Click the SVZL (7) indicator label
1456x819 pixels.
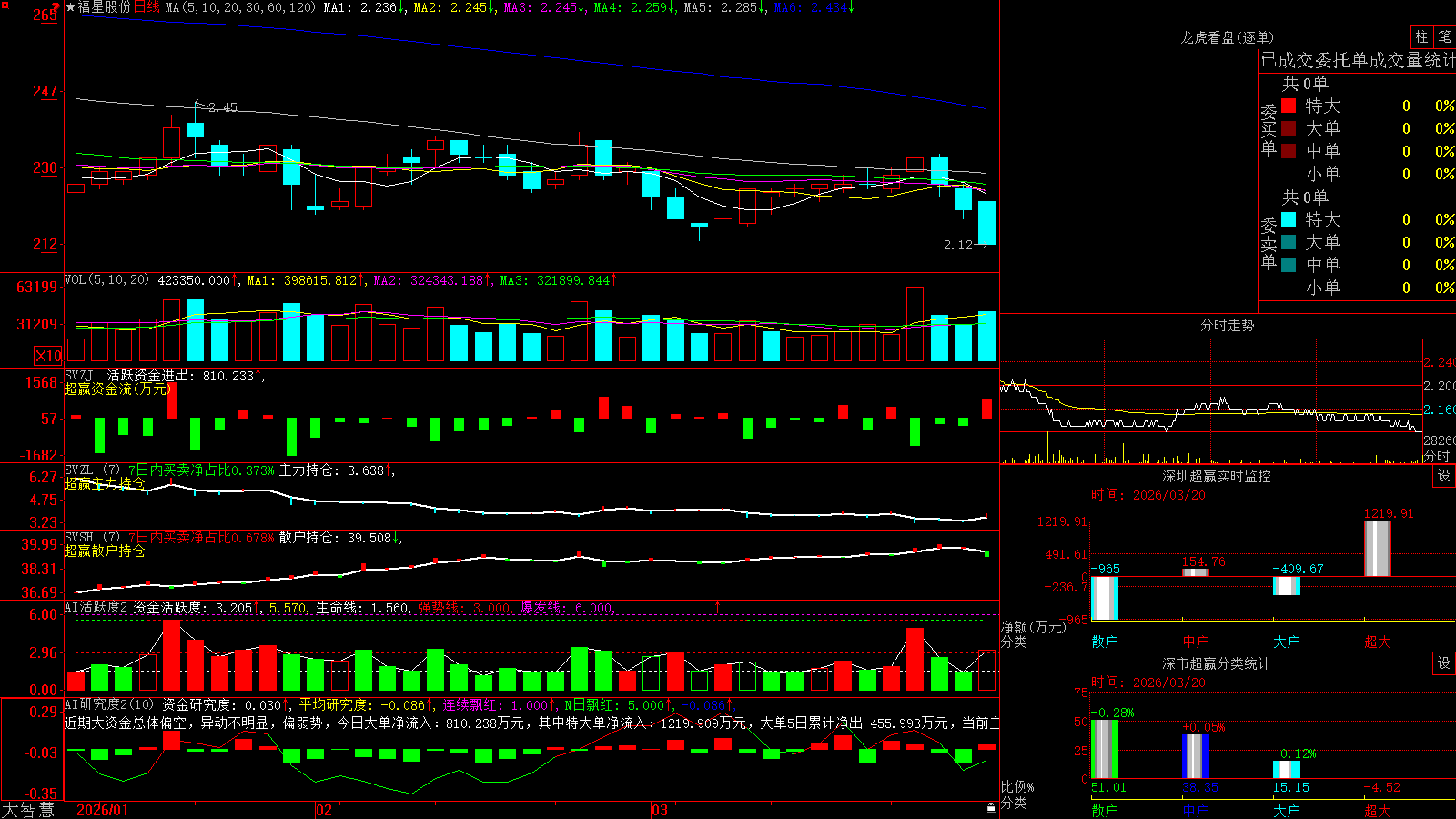pyautogui.click(x=92, y=470)
